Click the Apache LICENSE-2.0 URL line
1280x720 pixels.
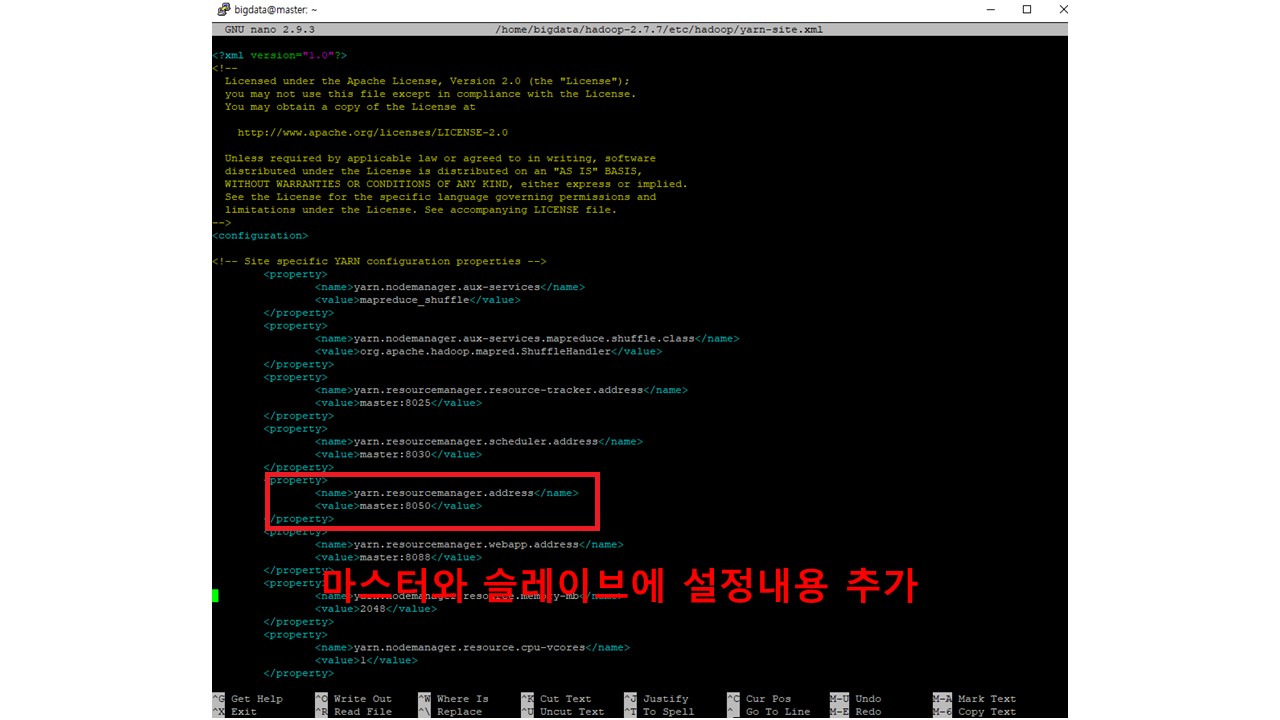372,132
